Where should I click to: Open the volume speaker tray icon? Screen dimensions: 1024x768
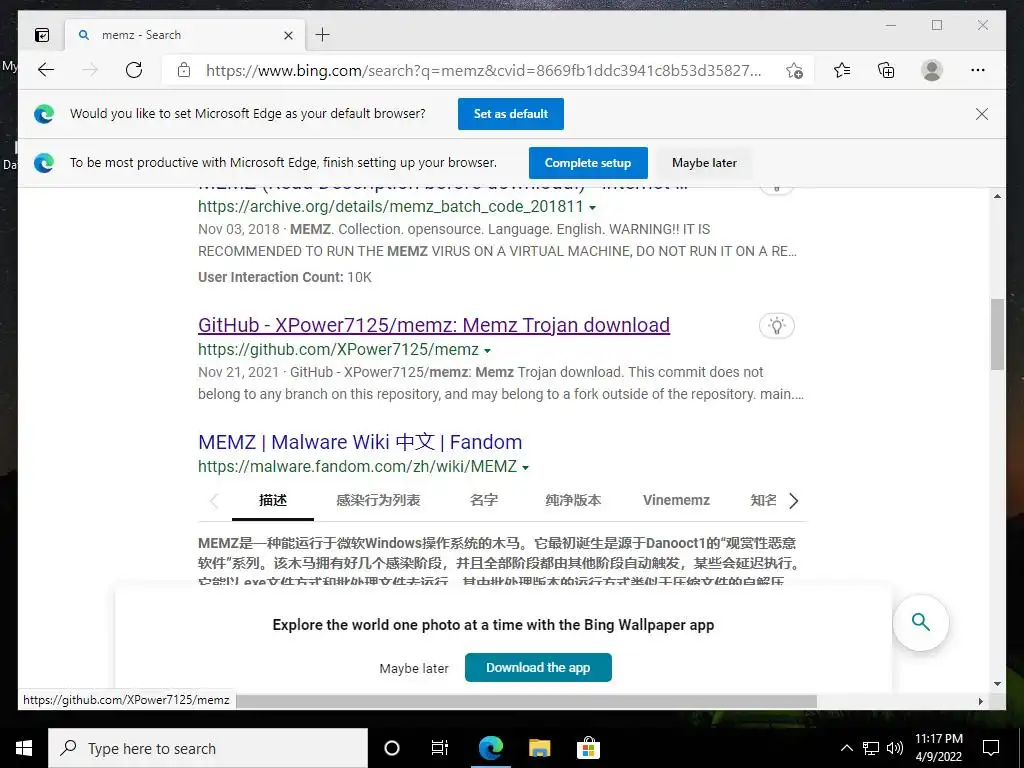(895, 748)
